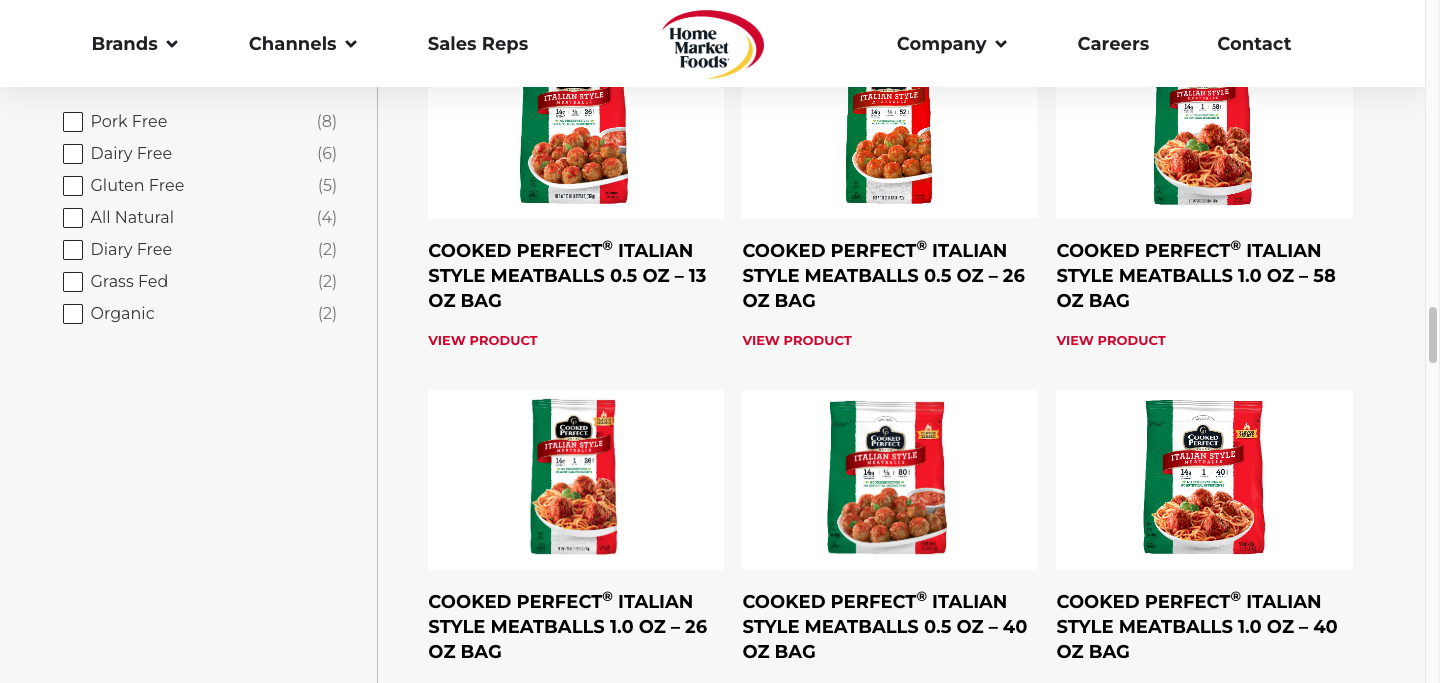Click View Product for 13 oz bag
The height and width of the screenshot is (683, 1440).
click(483, 341)
